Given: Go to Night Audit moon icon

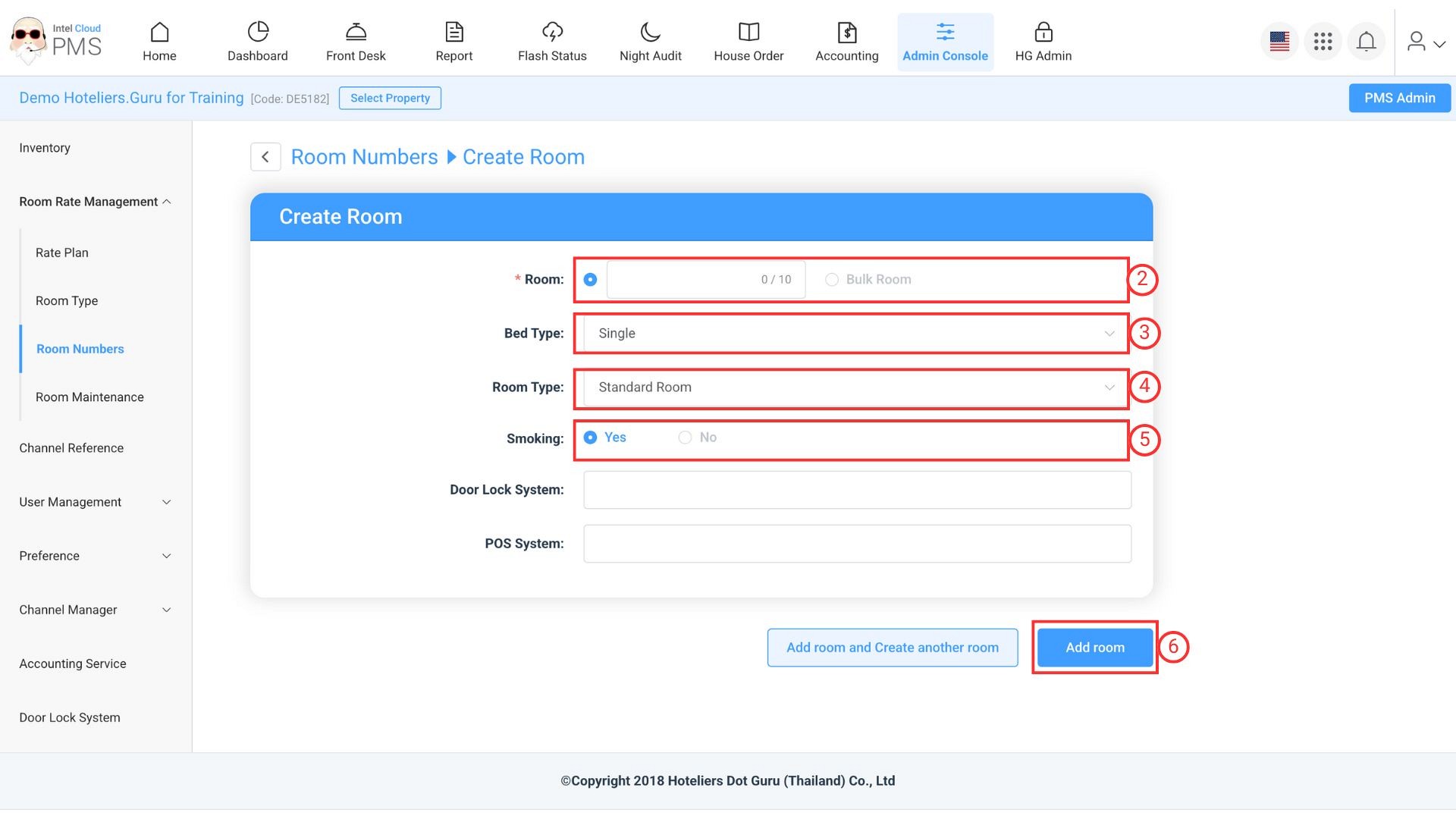Looking at the screenshot, I should click(650, 32).
